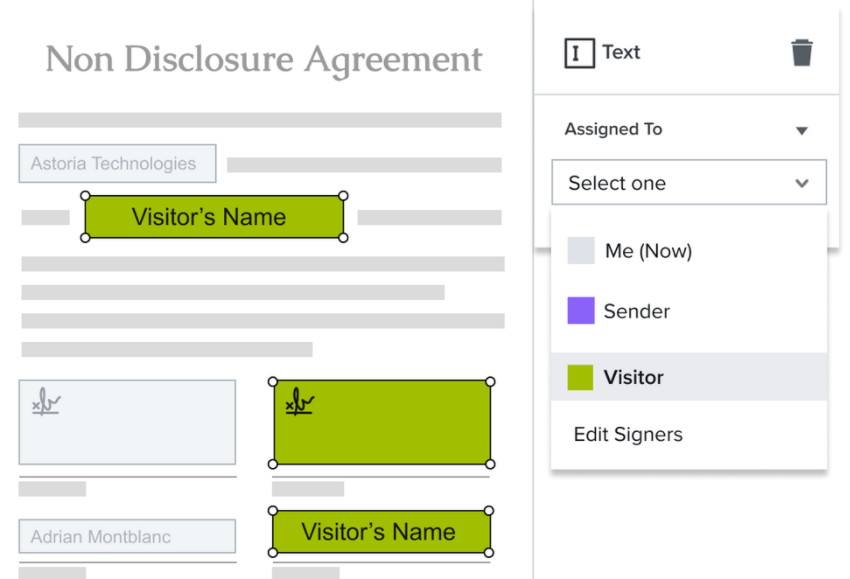Click the Astoria Technologies text field

click(117, 164)
